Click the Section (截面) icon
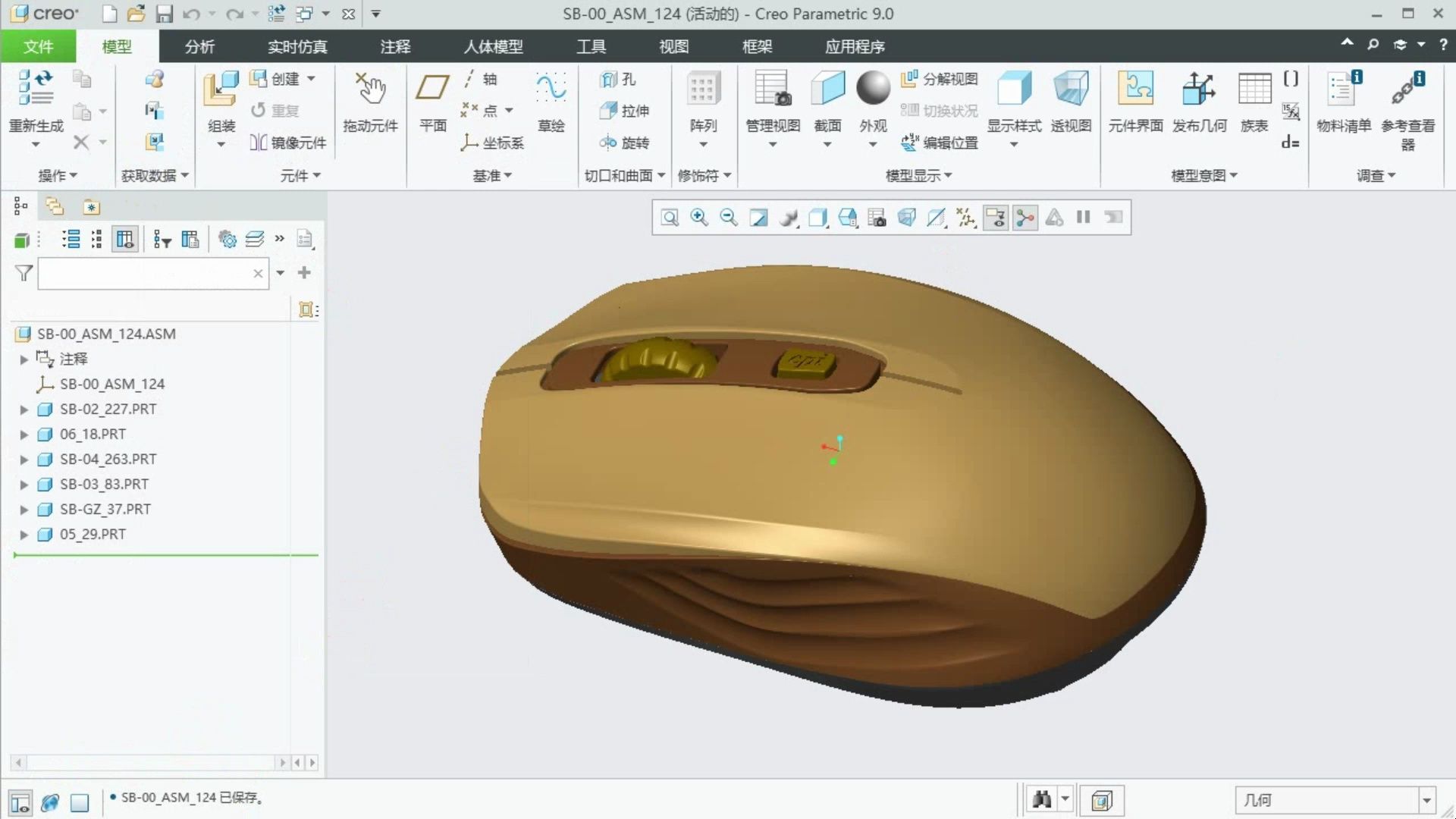This screenshot has height=819, width=1456. (x=827, y=91)
